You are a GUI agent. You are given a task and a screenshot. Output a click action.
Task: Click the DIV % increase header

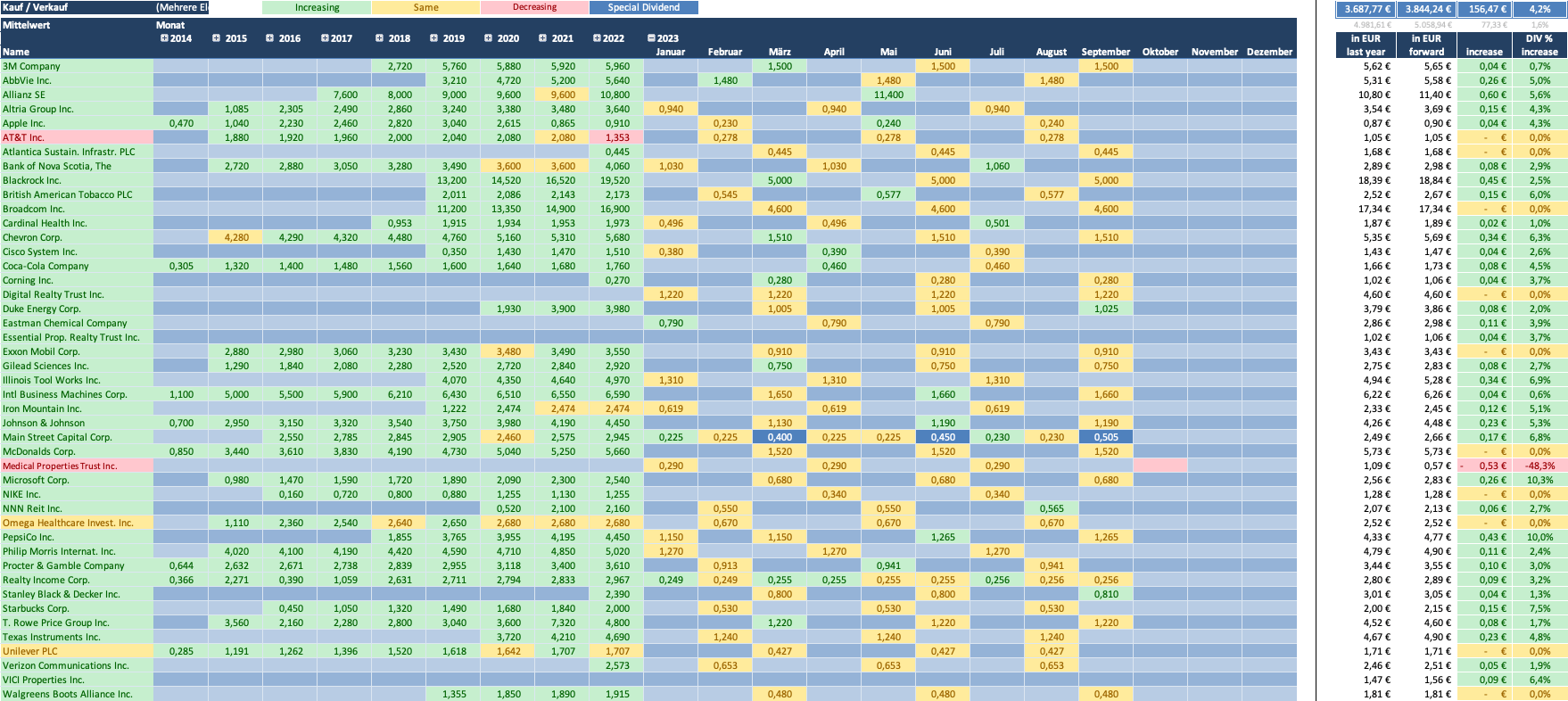[x=1539, y=45]
